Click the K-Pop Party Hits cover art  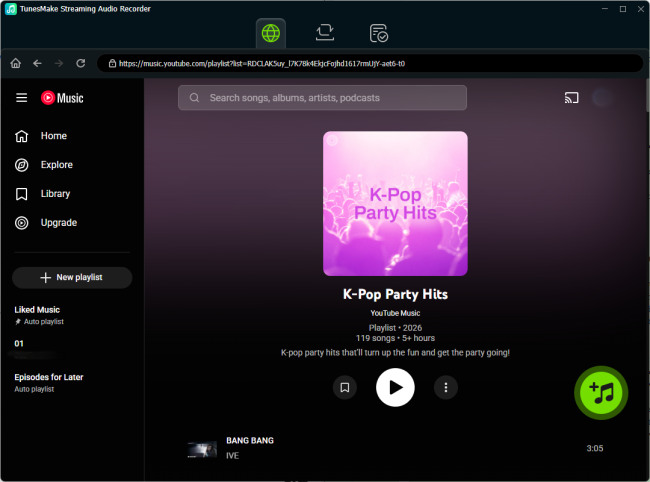coord(395,203)
